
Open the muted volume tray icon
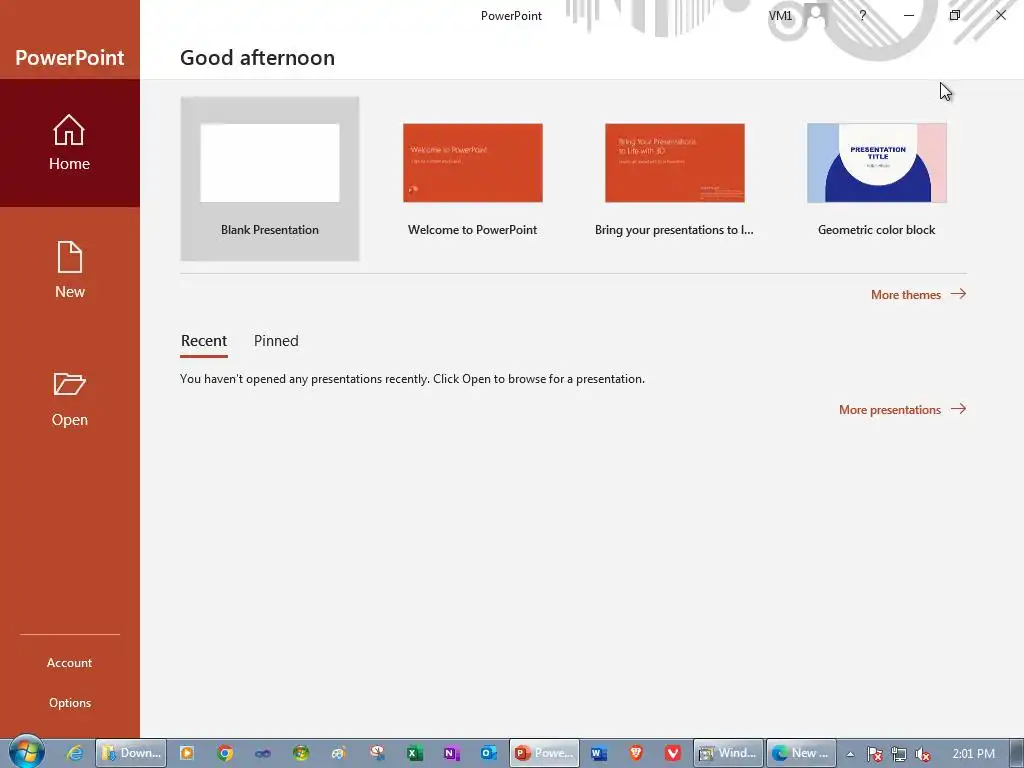pos(923,754)
